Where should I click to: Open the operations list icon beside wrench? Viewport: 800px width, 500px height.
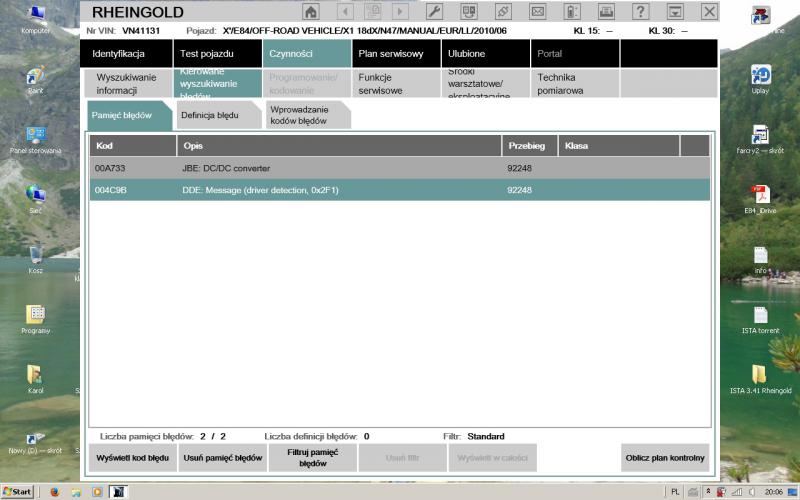click(468, 12)
